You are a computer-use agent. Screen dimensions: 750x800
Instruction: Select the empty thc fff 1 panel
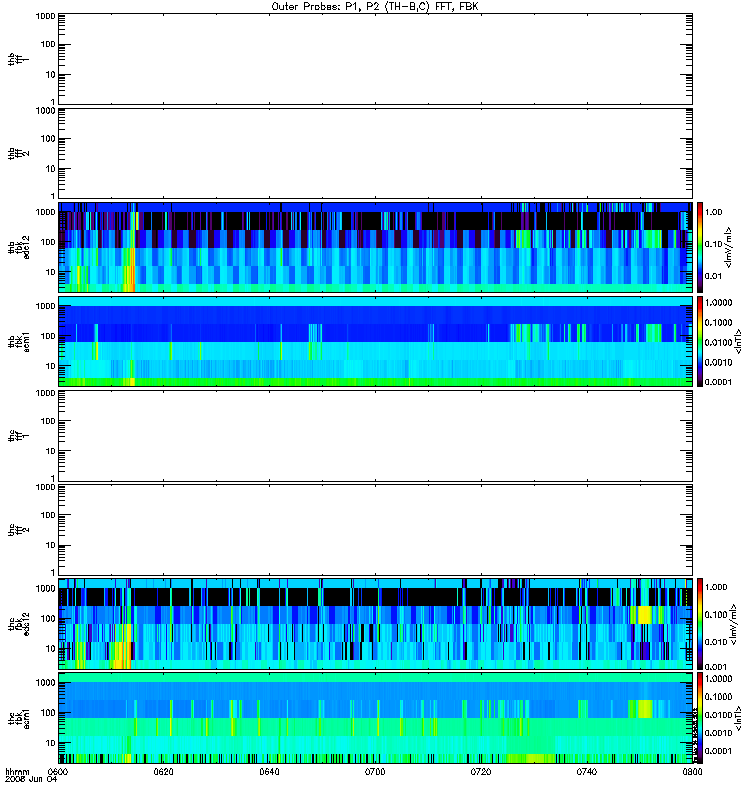(375, 436)
